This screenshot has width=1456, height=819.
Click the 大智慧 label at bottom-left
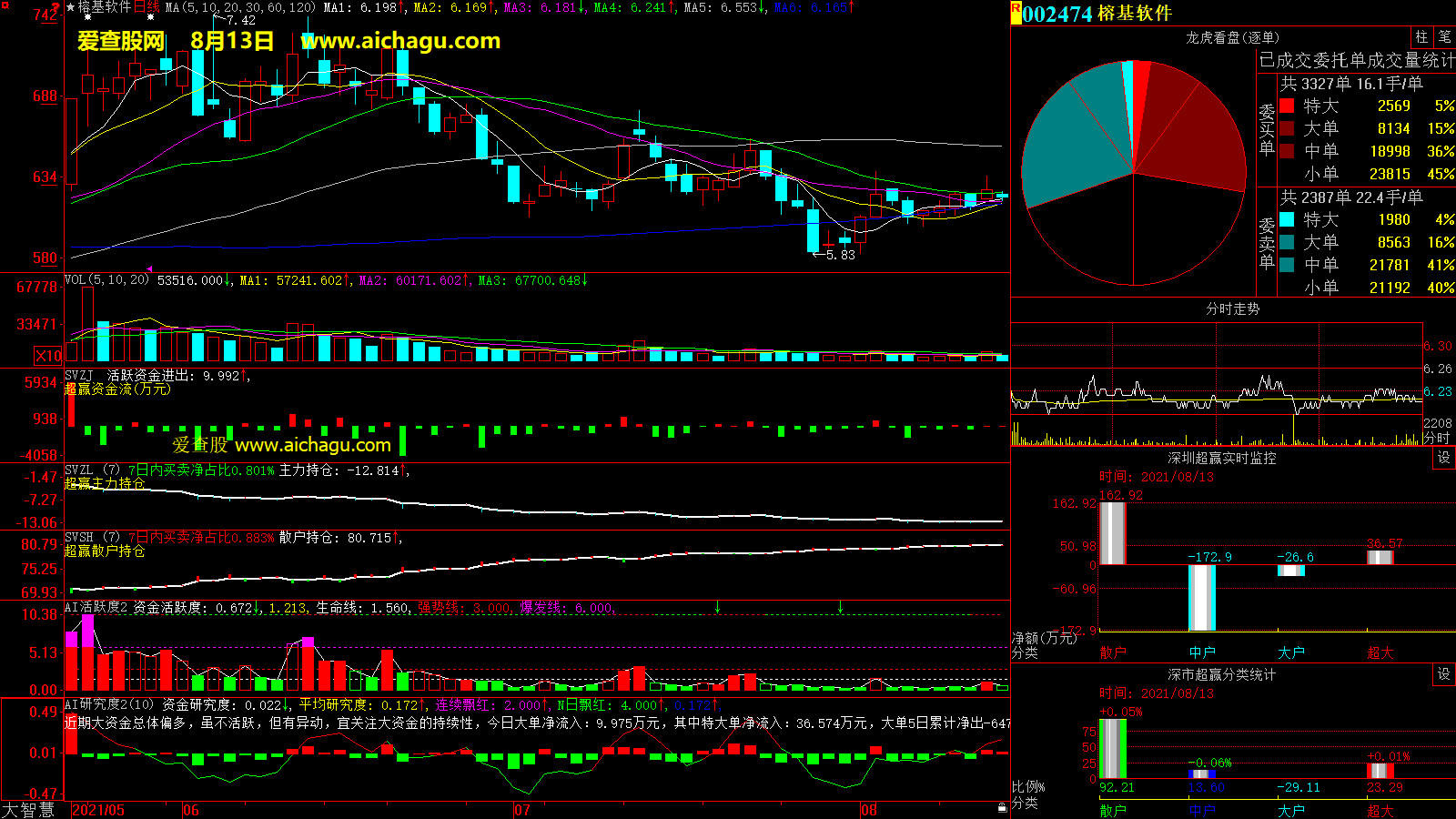click(28, 810)
